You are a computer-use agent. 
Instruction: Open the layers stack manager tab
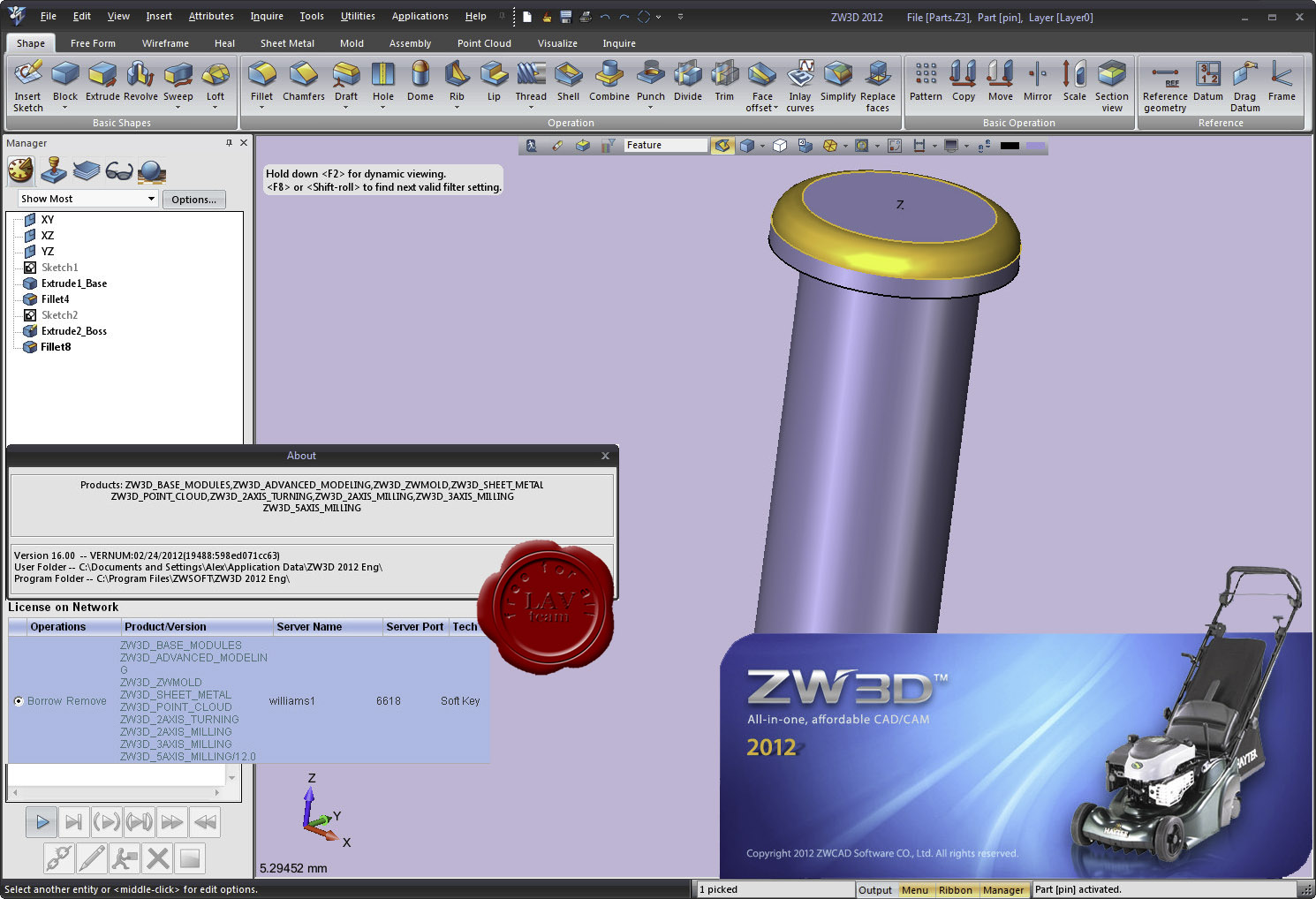tap(86, 170)
